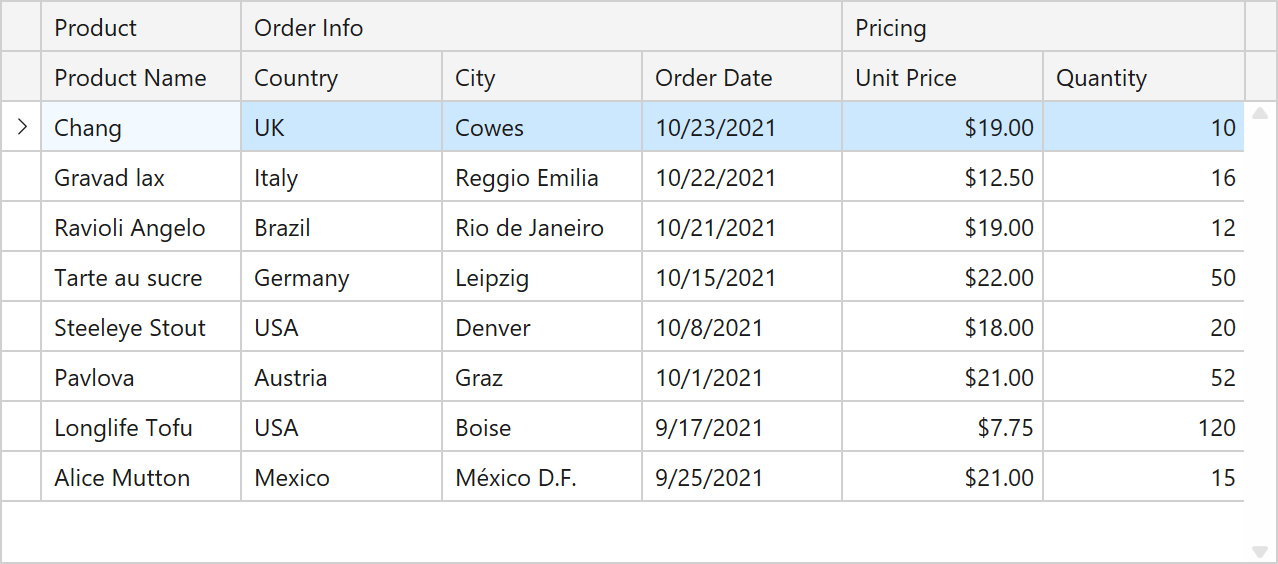The height and width of the screenshot is (564, 1278).
Task: Select the $7.75 unit price cell
Action: (942, 428)
